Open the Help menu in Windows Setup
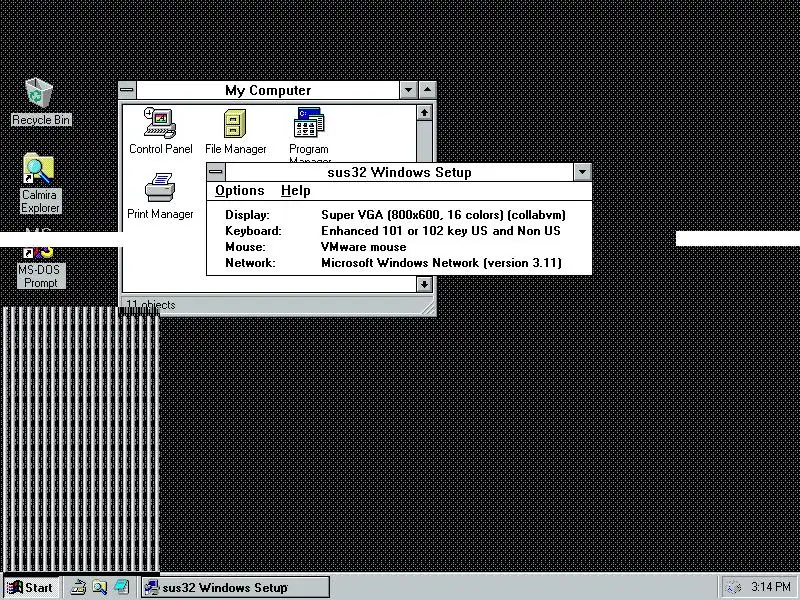This screenshot has height=600, width=800. click(x=295, y=191)
